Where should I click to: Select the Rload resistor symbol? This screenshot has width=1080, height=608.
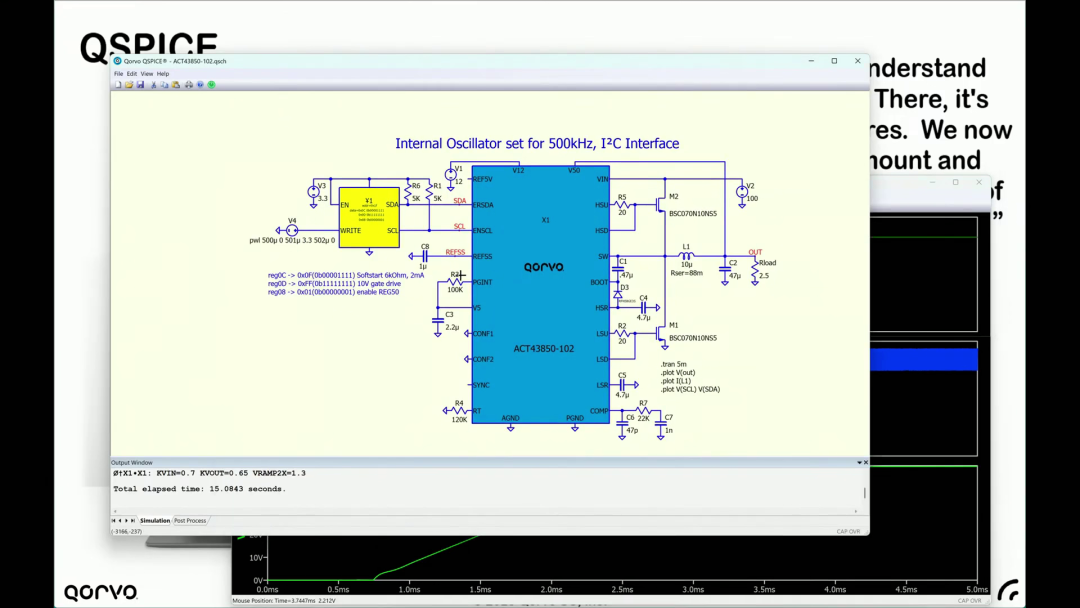click(x=755, y=270)
